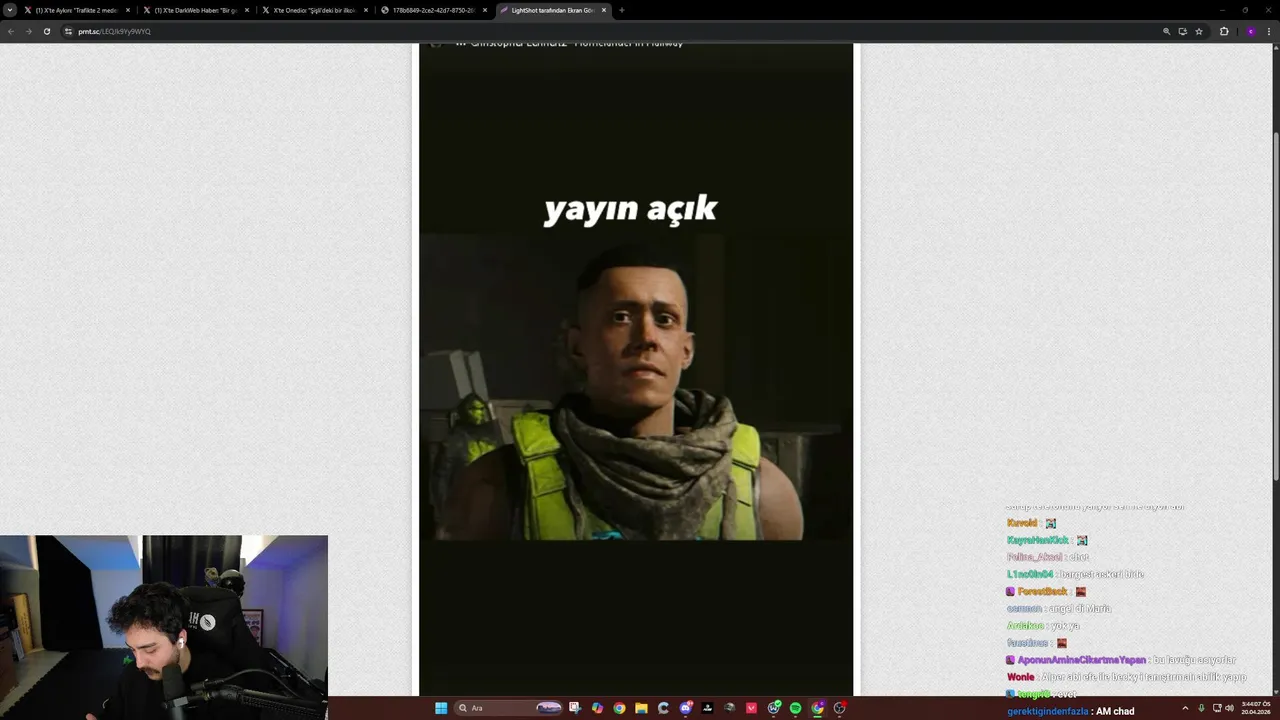
Task: Close the X'te Aykırı tab
Action: coord(128,10)
